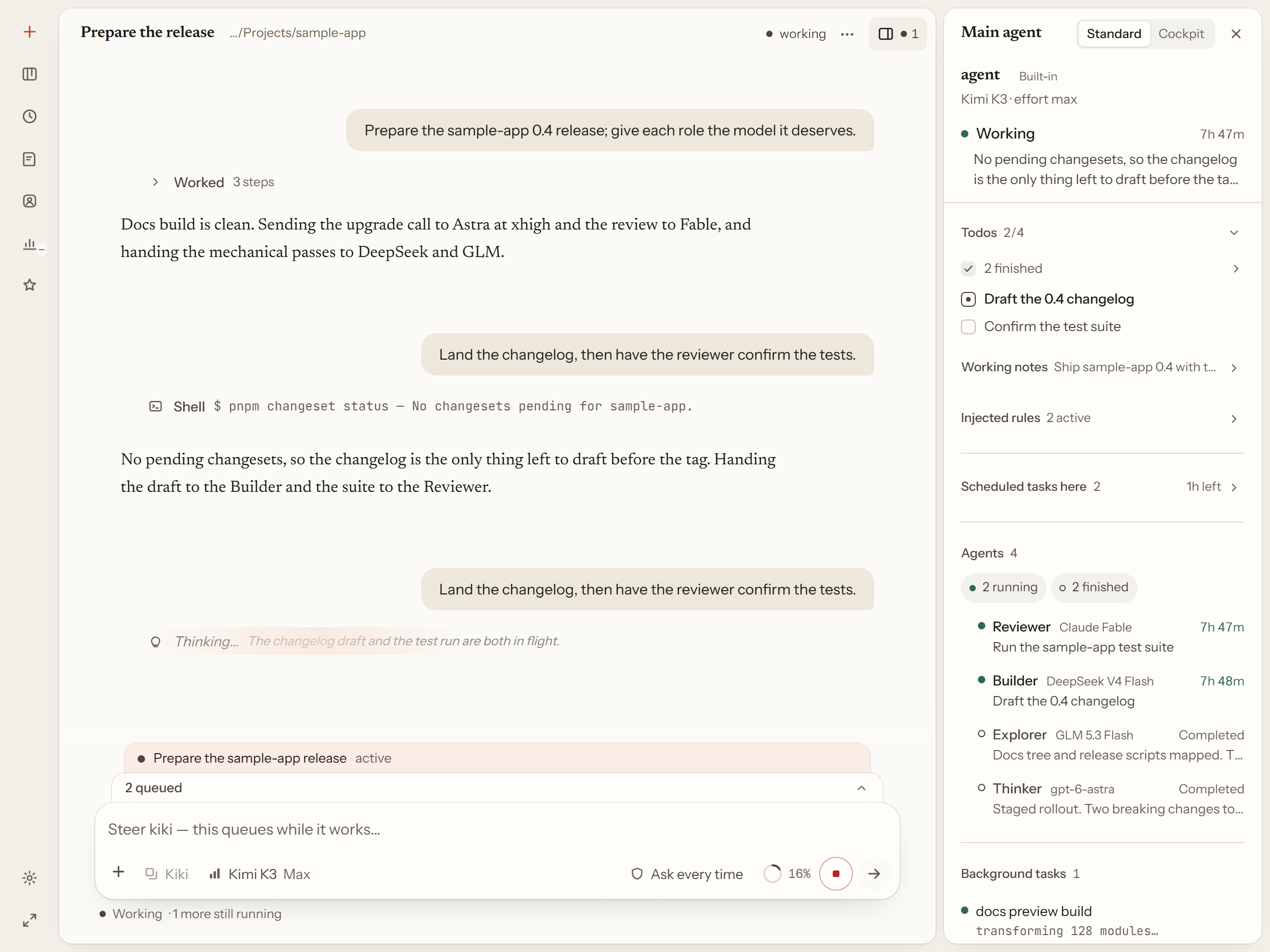
Task: Click the plus attach icon in composer
Action: coord(119,873)
